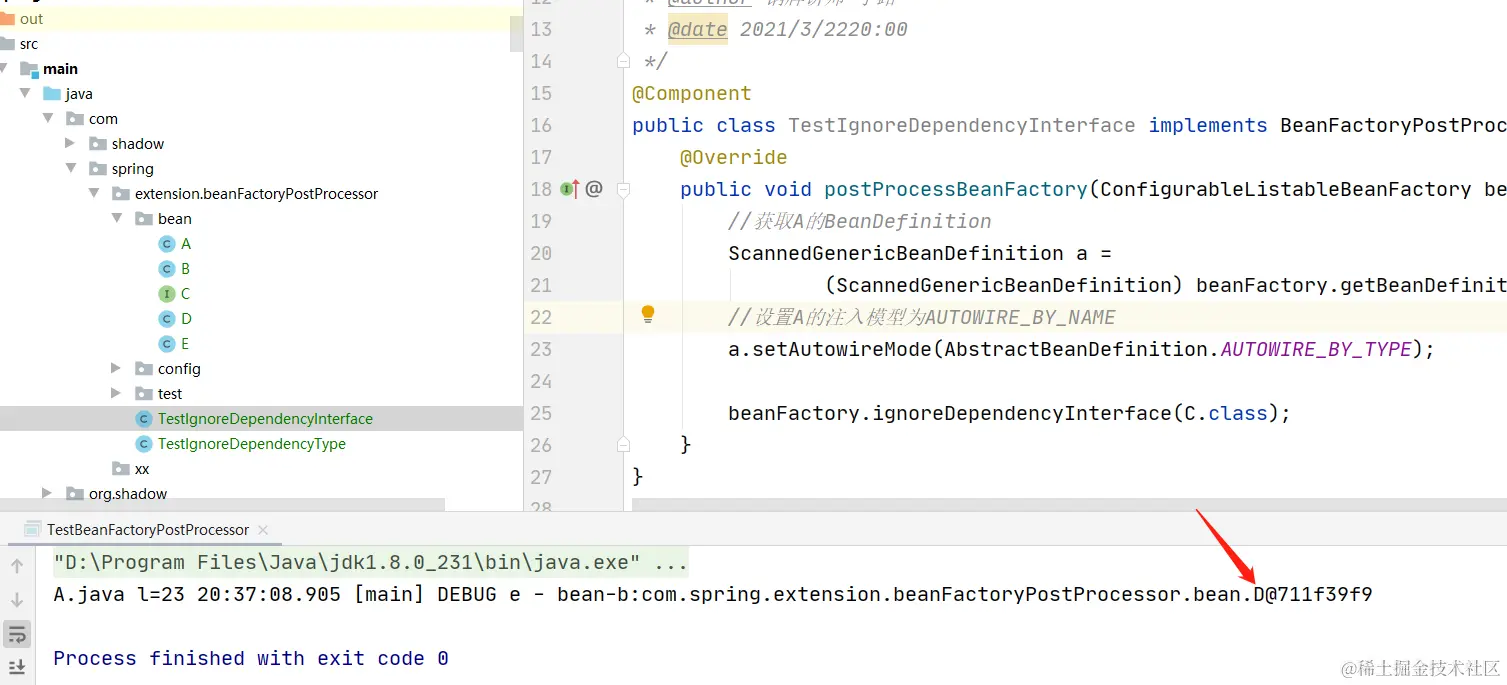Click the yellow lightbulb intention icon

[648, 314]
